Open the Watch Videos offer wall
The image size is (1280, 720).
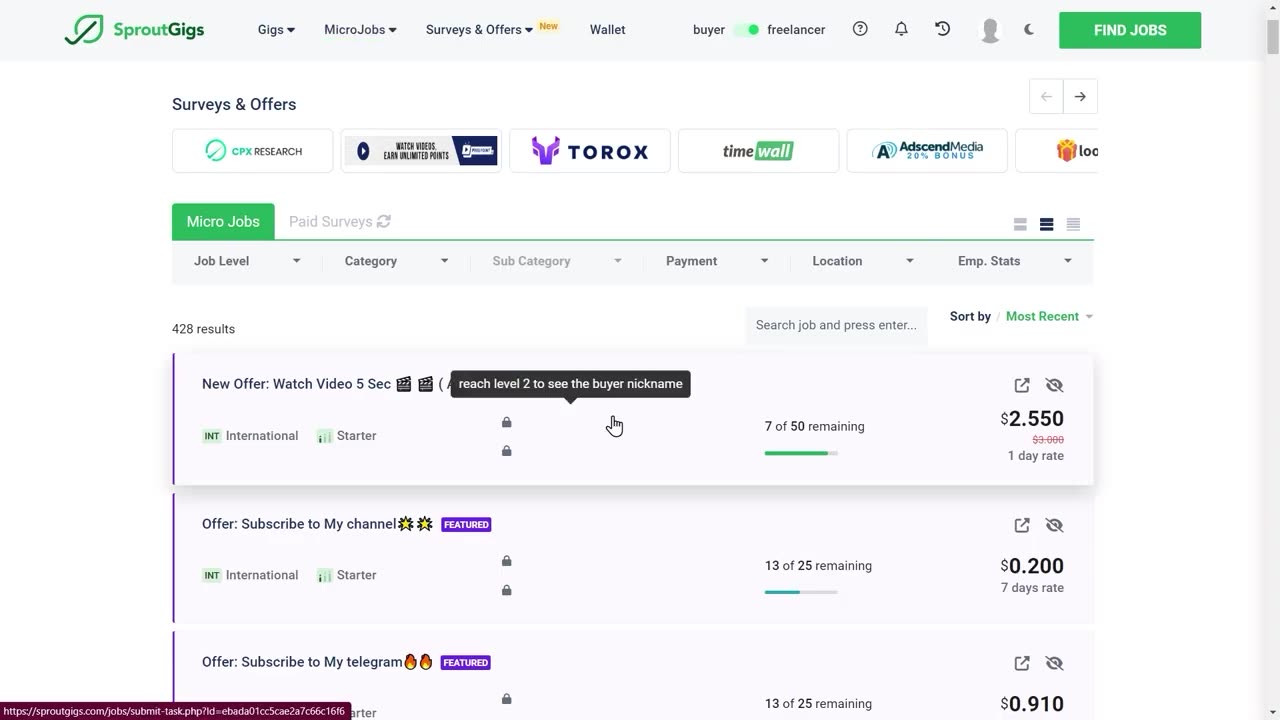pyautogui.click(x=421, y=151)
